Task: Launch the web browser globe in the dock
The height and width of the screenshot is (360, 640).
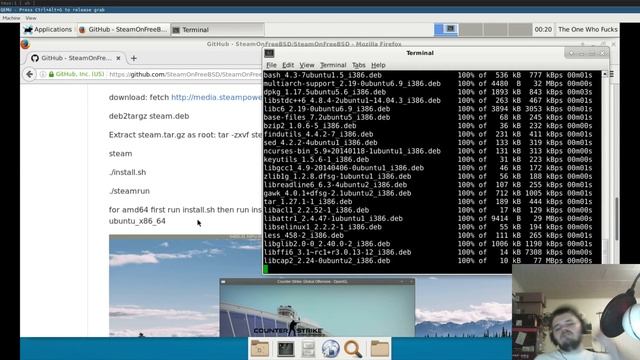Action: (x=330, y=349)
